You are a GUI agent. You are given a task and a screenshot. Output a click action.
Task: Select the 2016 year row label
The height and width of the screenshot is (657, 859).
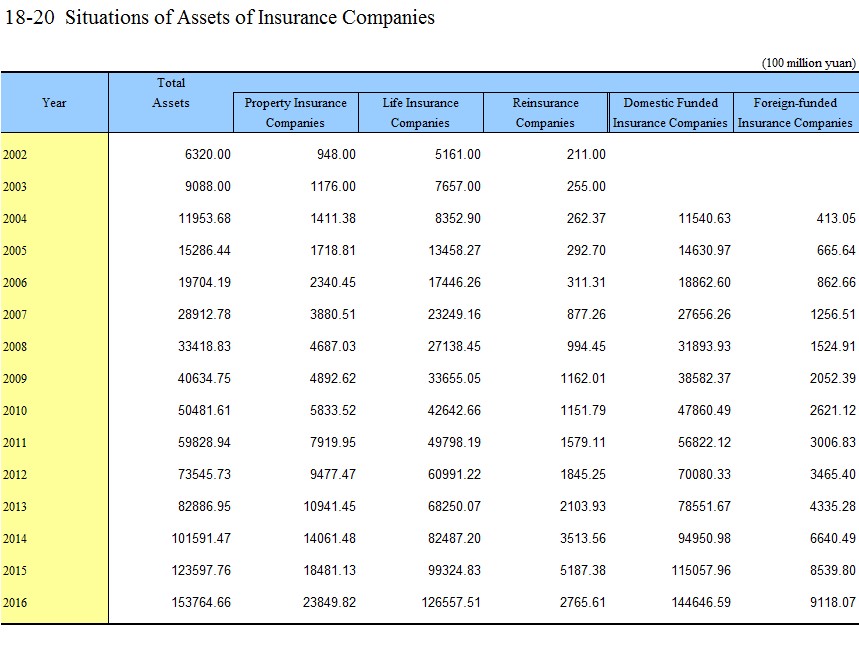point(16,603)
